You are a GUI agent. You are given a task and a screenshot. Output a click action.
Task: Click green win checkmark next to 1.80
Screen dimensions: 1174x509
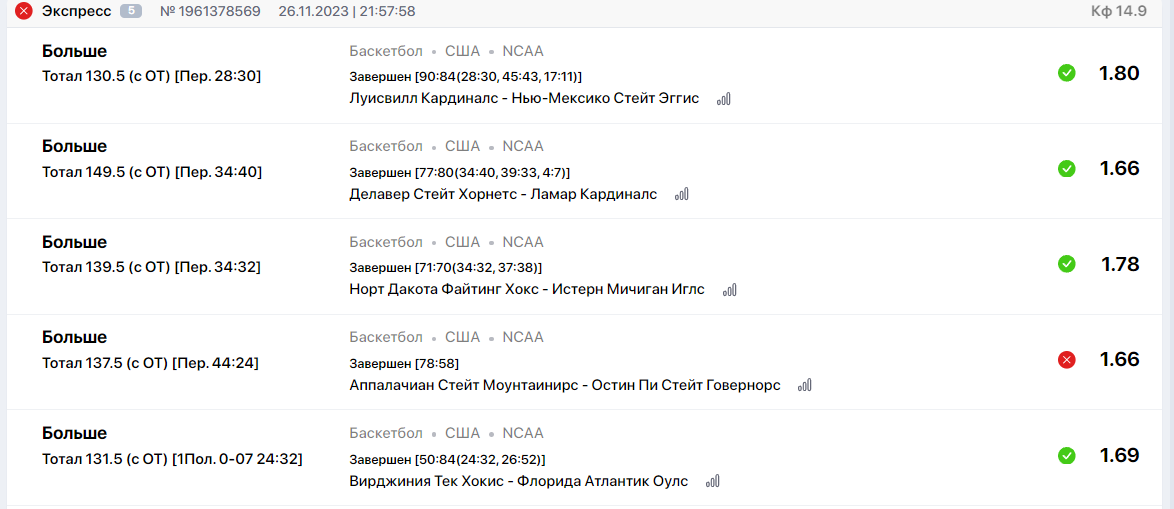coord(1066,73)
